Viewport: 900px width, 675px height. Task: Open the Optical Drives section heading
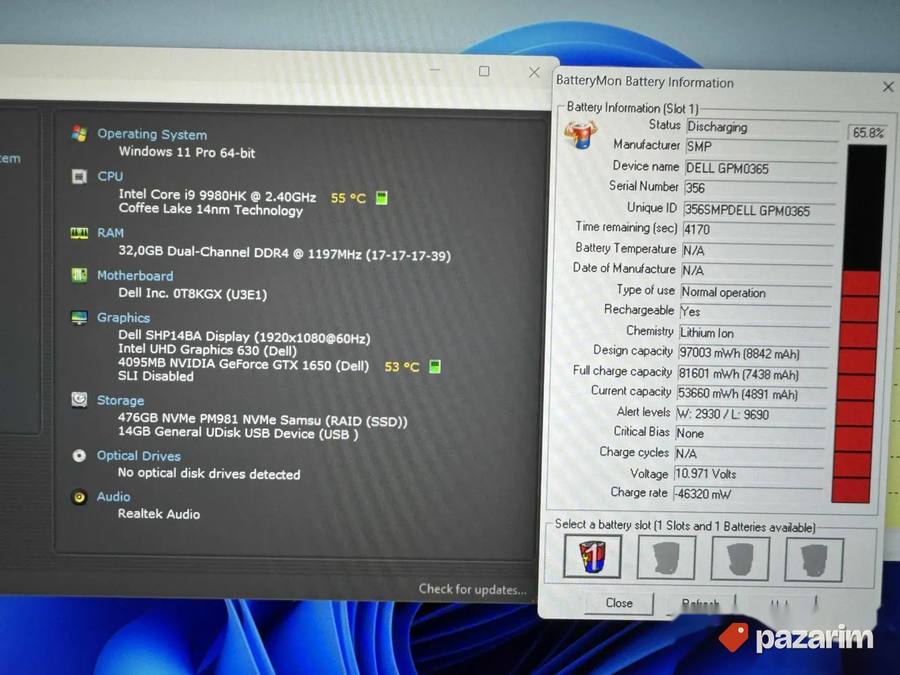[139, 456]
